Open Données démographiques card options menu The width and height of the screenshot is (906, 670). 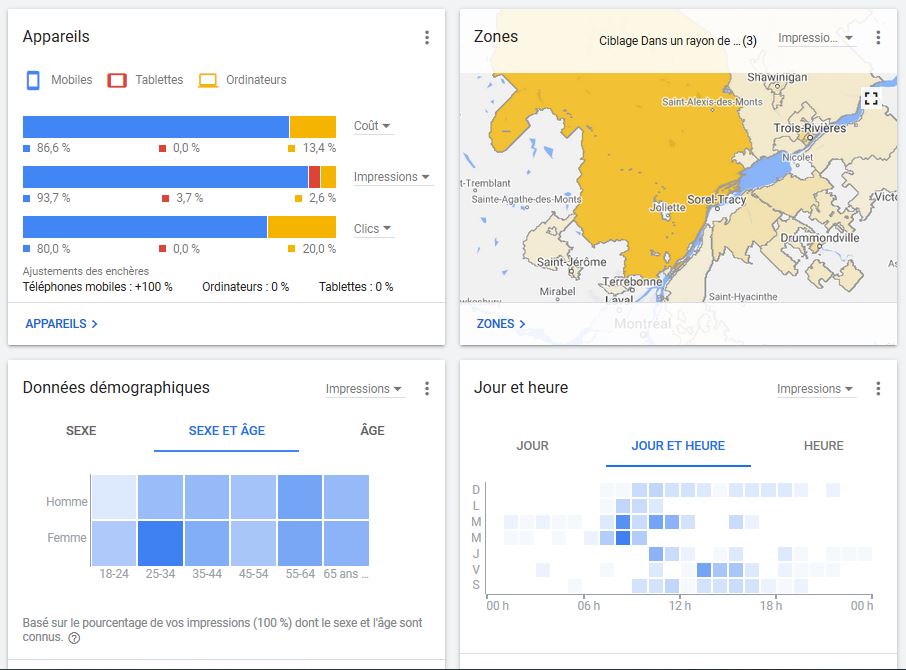coord(427,389)
